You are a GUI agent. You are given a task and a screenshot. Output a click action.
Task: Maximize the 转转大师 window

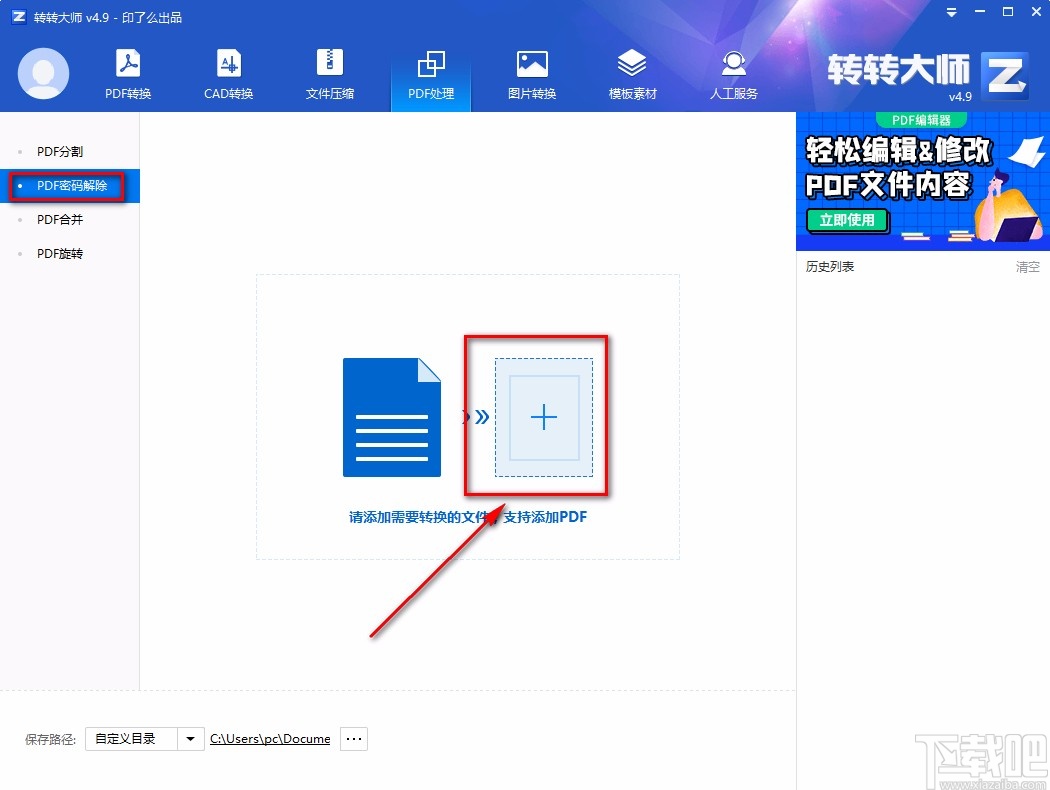[x=1008, y=12]
